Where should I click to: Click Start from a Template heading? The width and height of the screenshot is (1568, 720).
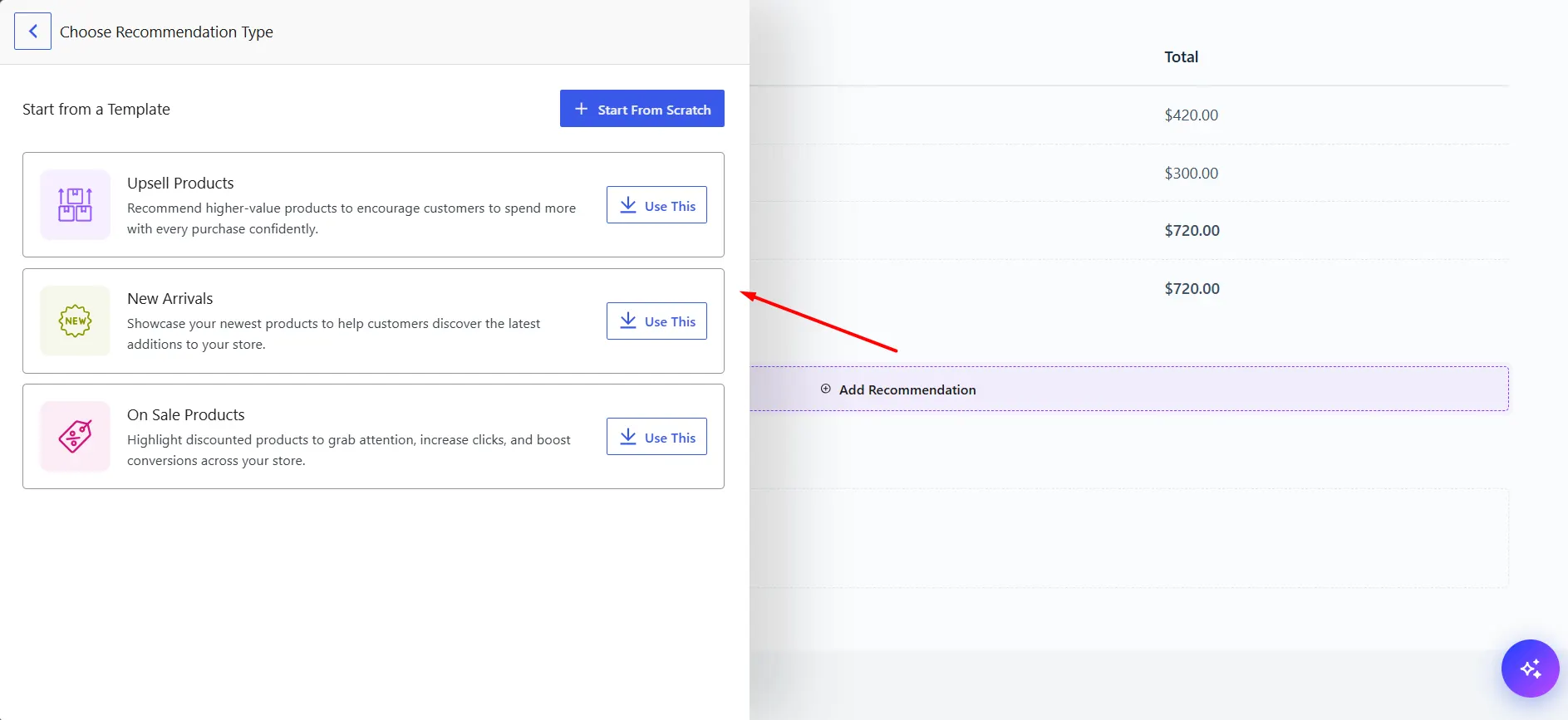point(96,109)
